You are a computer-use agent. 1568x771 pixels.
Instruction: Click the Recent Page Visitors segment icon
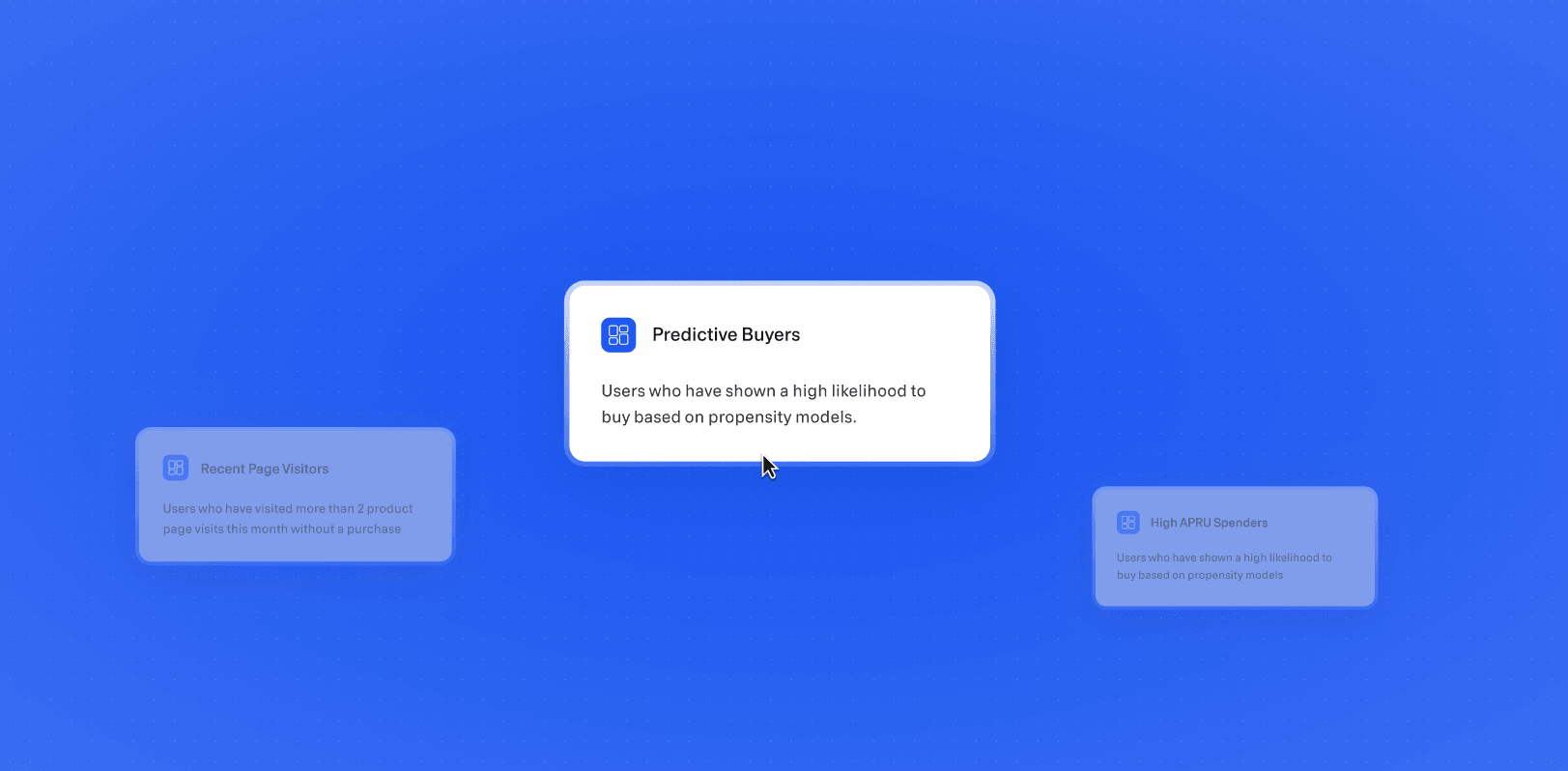[176, 469]
